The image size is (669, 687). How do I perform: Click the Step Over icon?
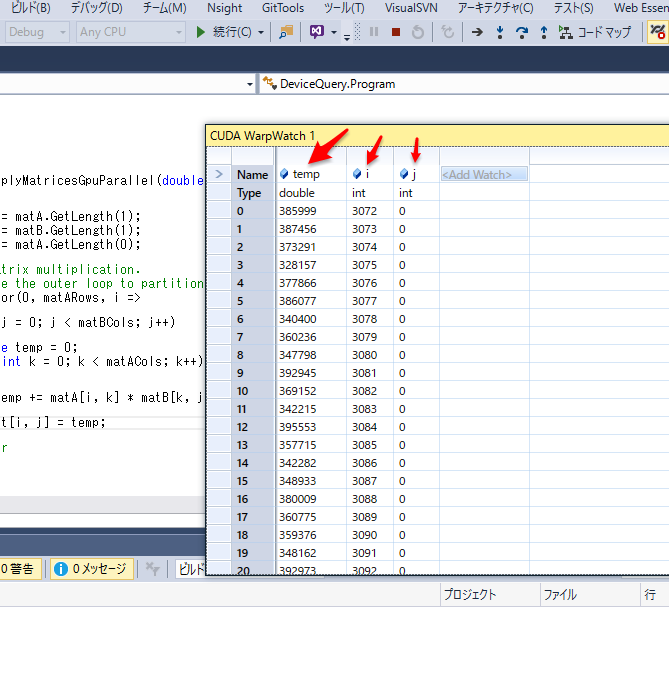(x=521, y=32)
